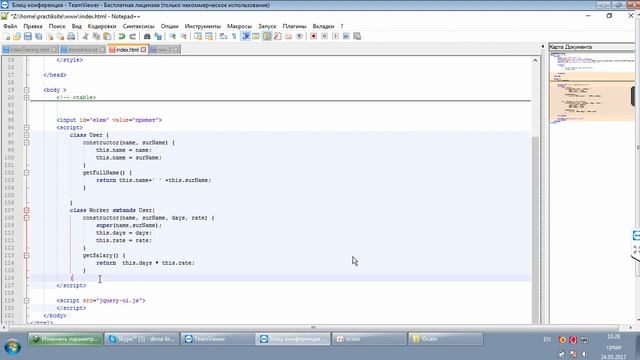Open Find with the binoculars icon
The width and height of the screenshot is (640, 360).
147,36
